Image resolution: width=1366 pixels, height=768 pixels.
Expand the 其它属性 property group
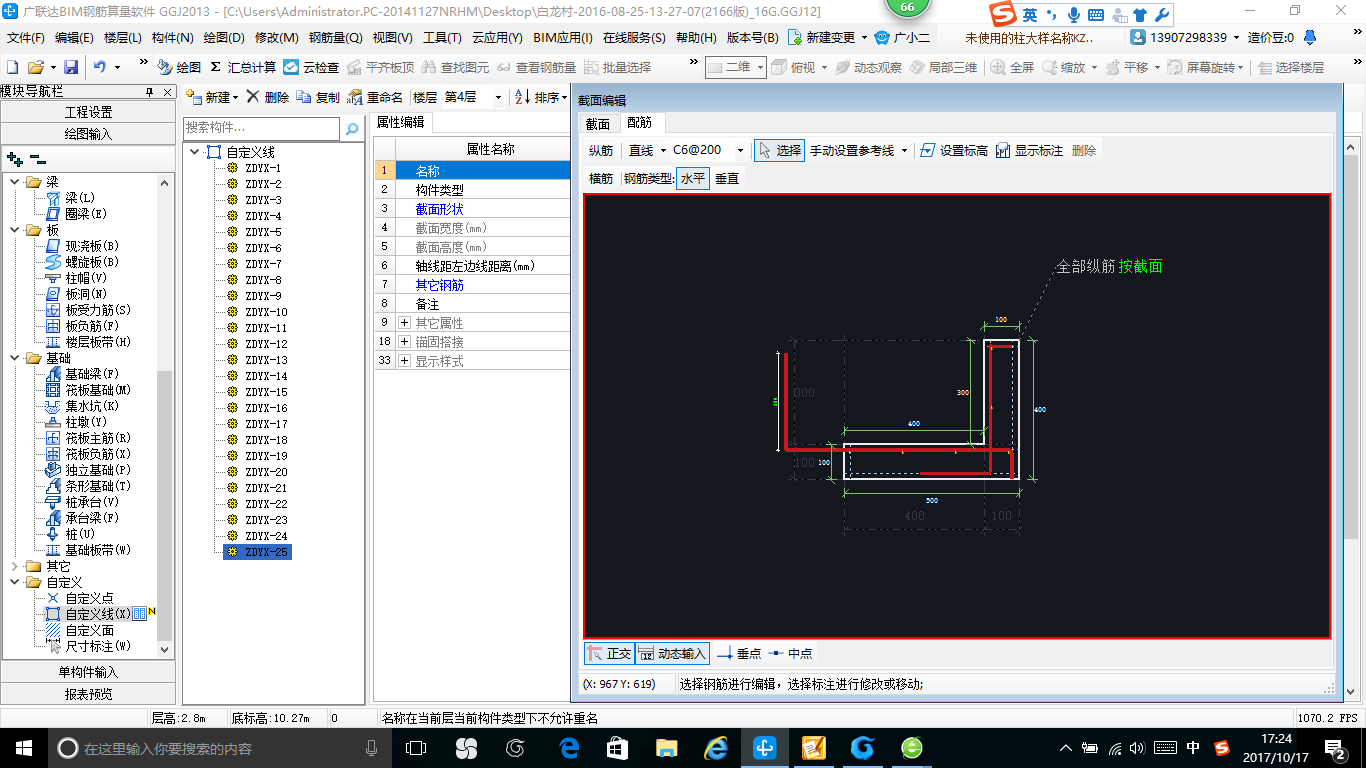[x=405, y=323]
